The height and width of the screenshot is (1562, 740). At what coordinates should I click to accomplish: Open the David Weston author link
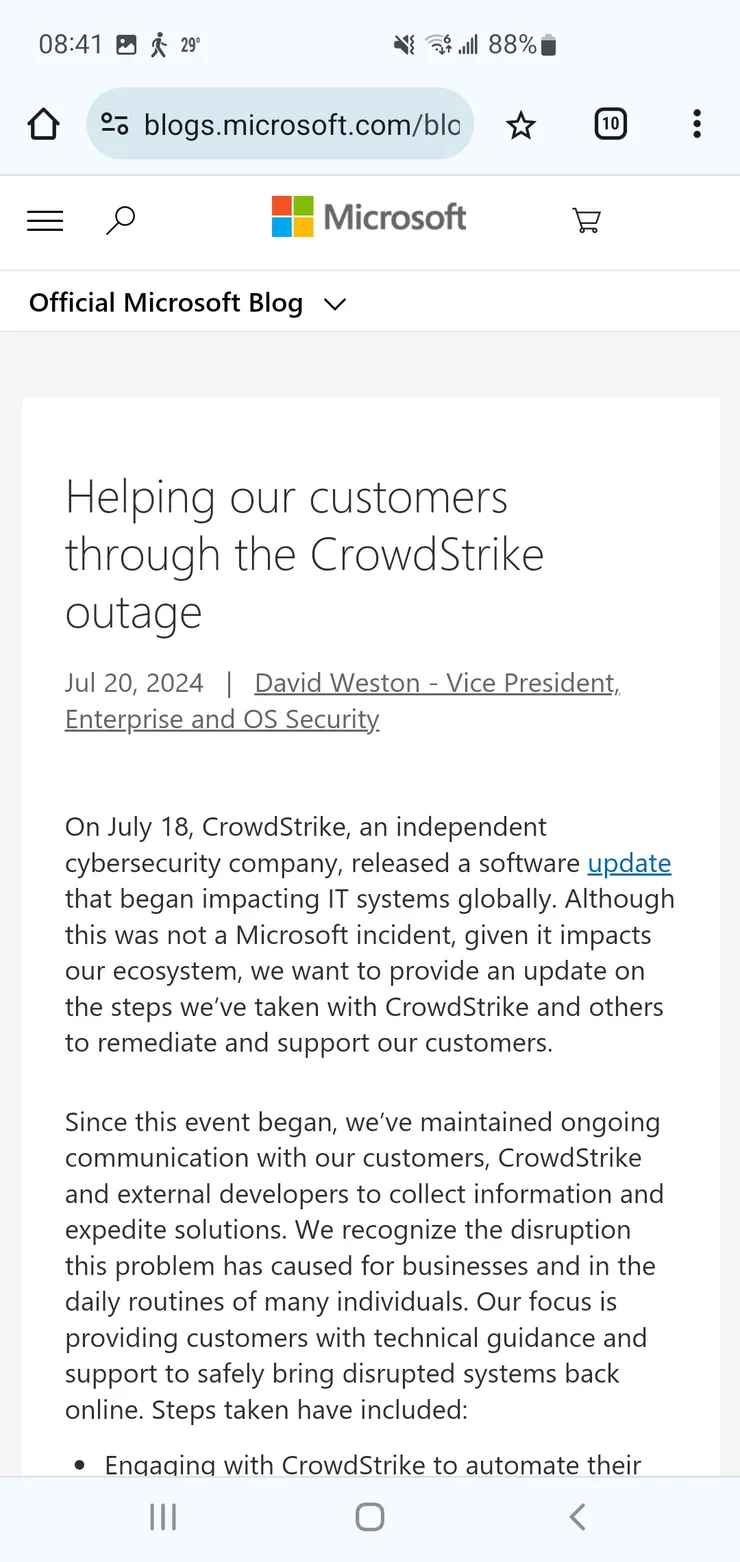point(436,683)
